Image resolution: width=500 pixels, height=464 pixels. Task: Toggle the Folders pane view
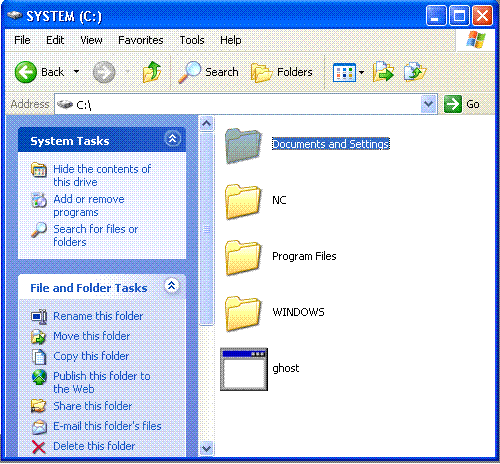tap(282, 72)
